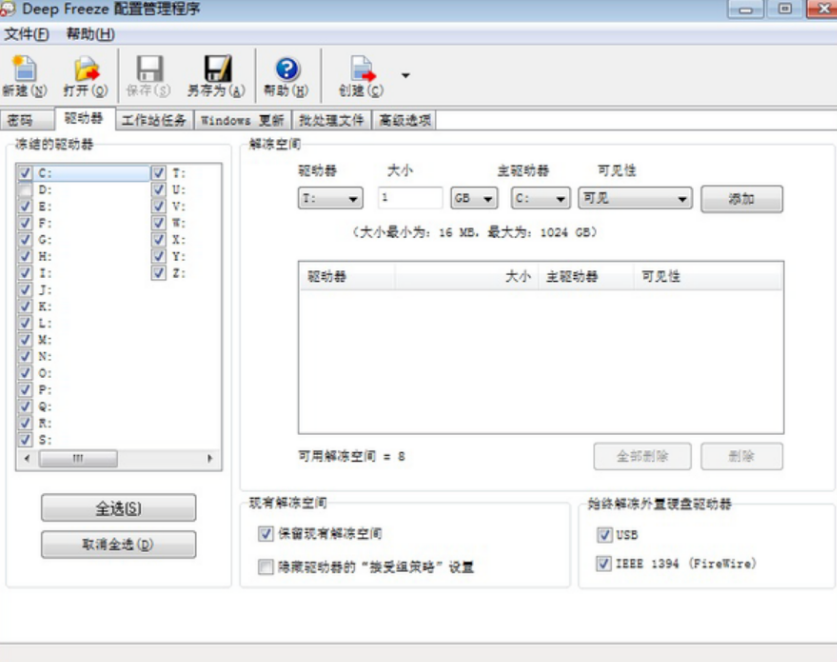Image resolution: width=837 pixels, height=662 pixels.
Task: Click the thaw space size input field
Action: coord(410,198)
